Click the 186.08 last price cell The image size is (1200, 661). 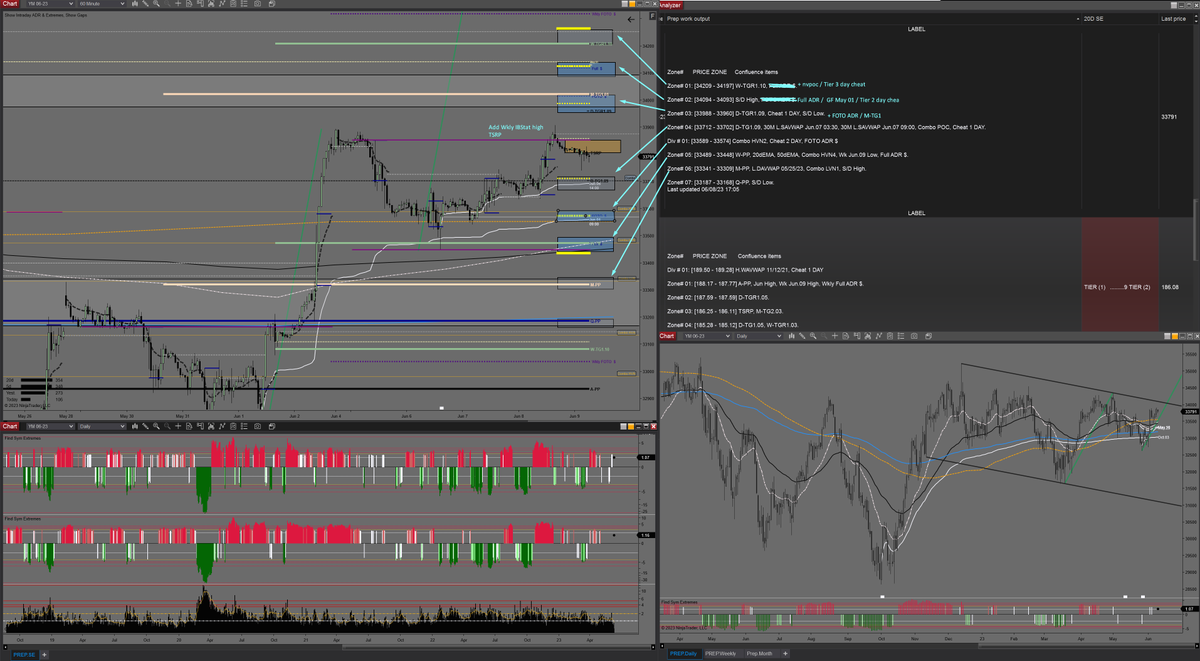(x=1169, y=287)
